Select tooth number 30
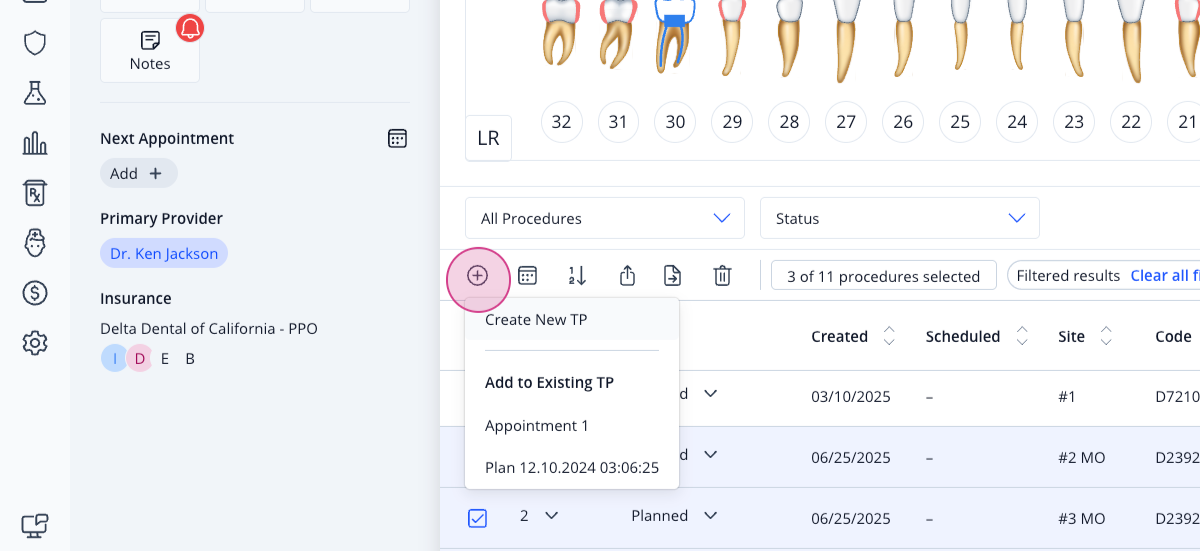The height and width of the screenshot is (551, 1200). tap(675, 122)
